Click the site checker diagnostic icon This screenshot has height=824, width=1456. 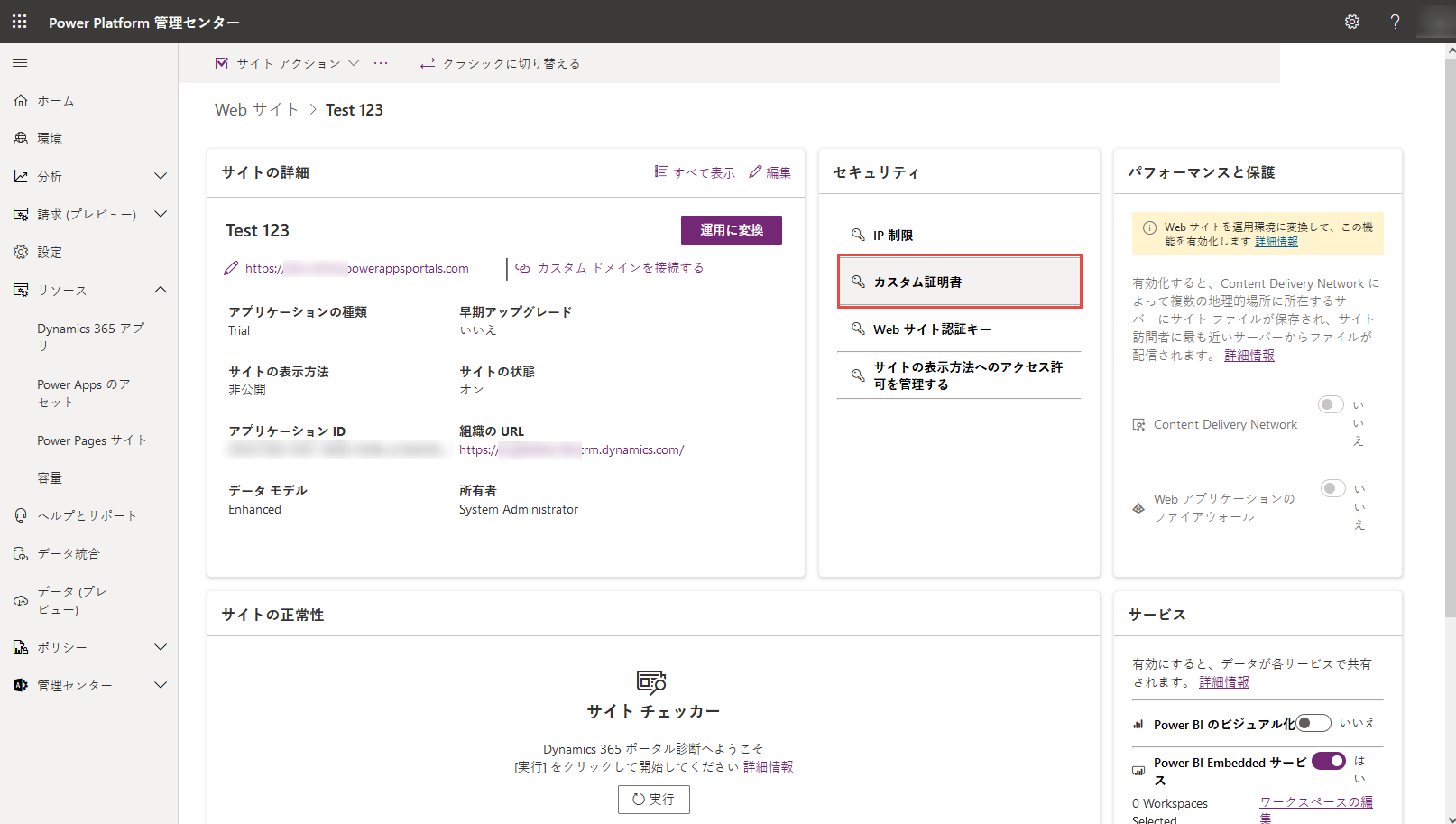[x=651, y=681]
